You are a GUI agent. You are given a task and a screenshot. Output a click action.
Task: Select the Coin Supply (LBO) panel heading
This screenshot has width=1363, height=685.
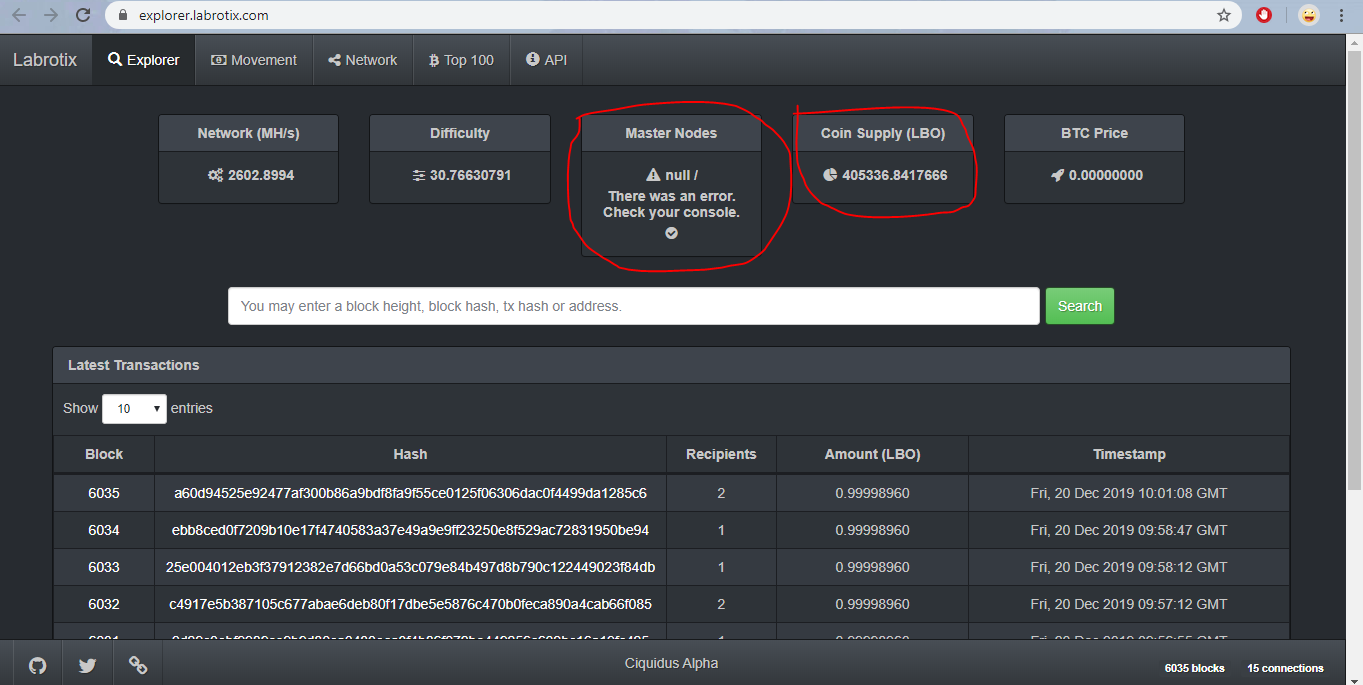coord(883,133)
